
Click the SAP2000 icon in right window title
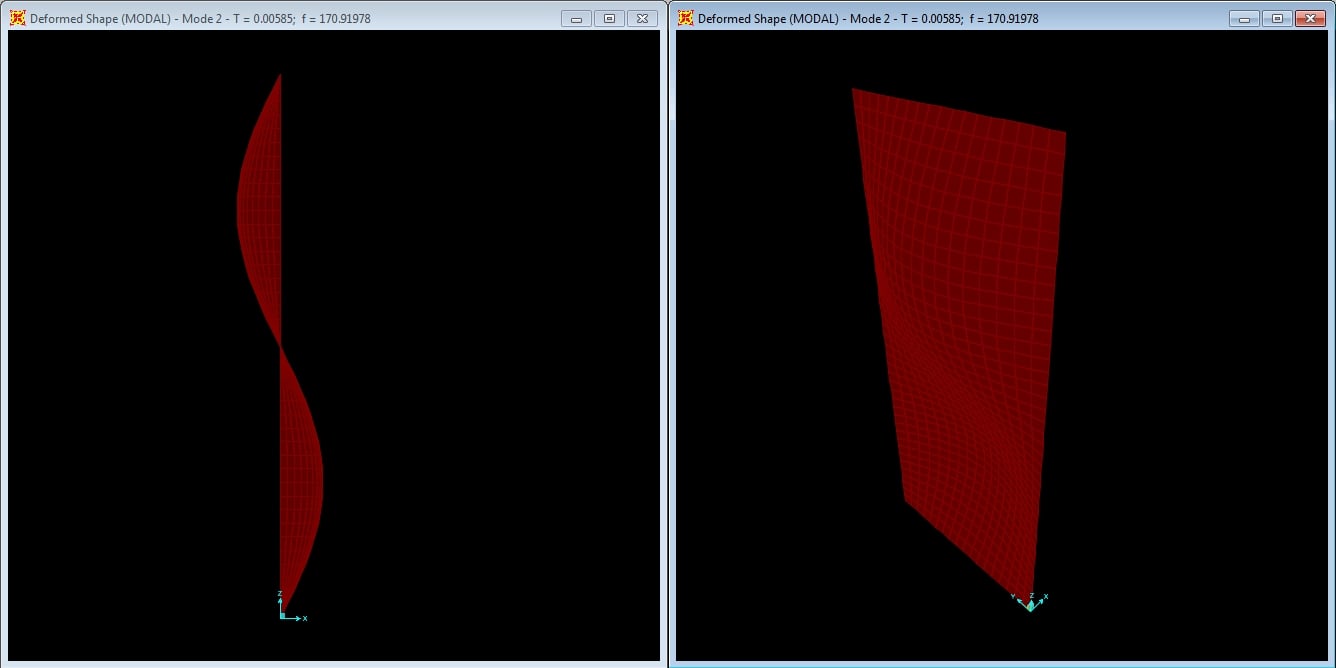point(685,18)
